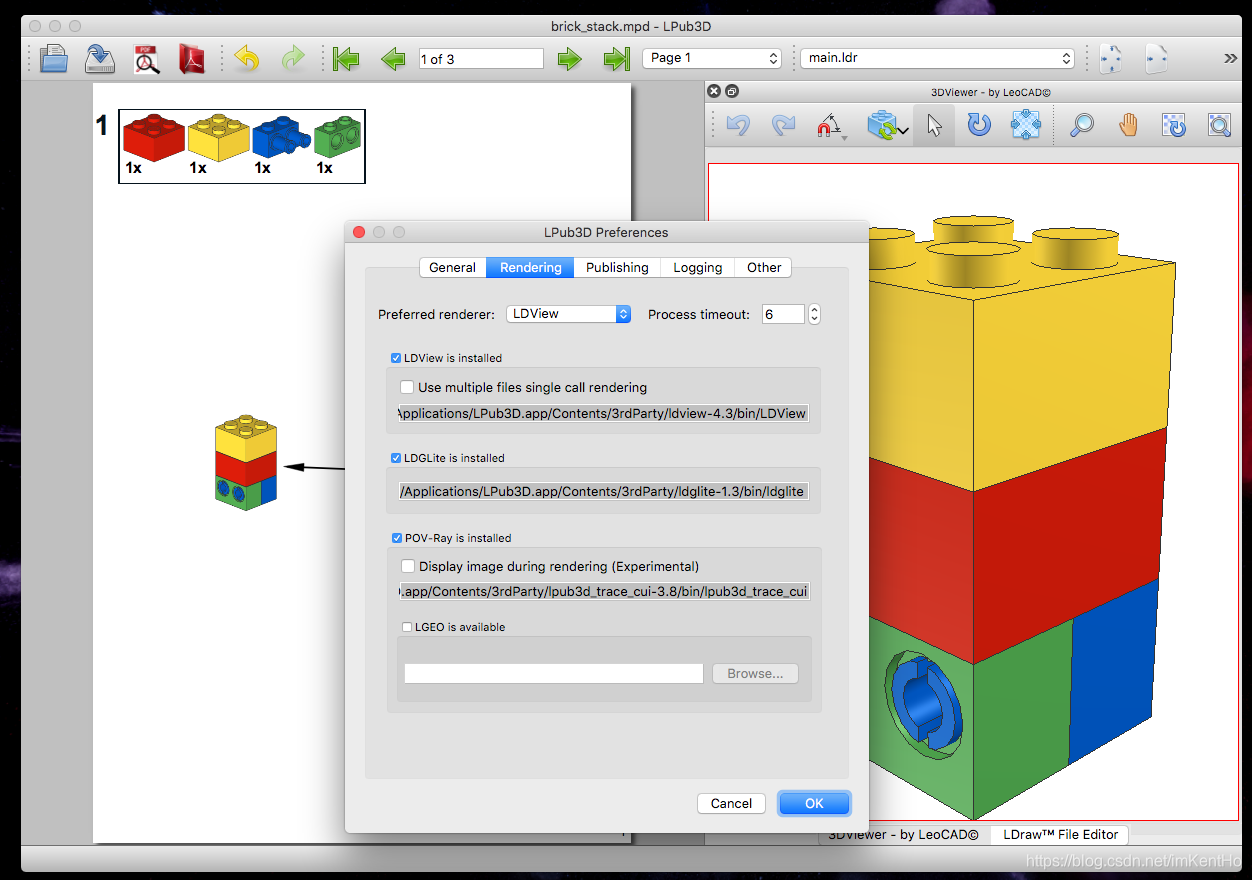This screenshot has width=1252, height=880.
Task: Go to the next page
Action: coord(569,59)
